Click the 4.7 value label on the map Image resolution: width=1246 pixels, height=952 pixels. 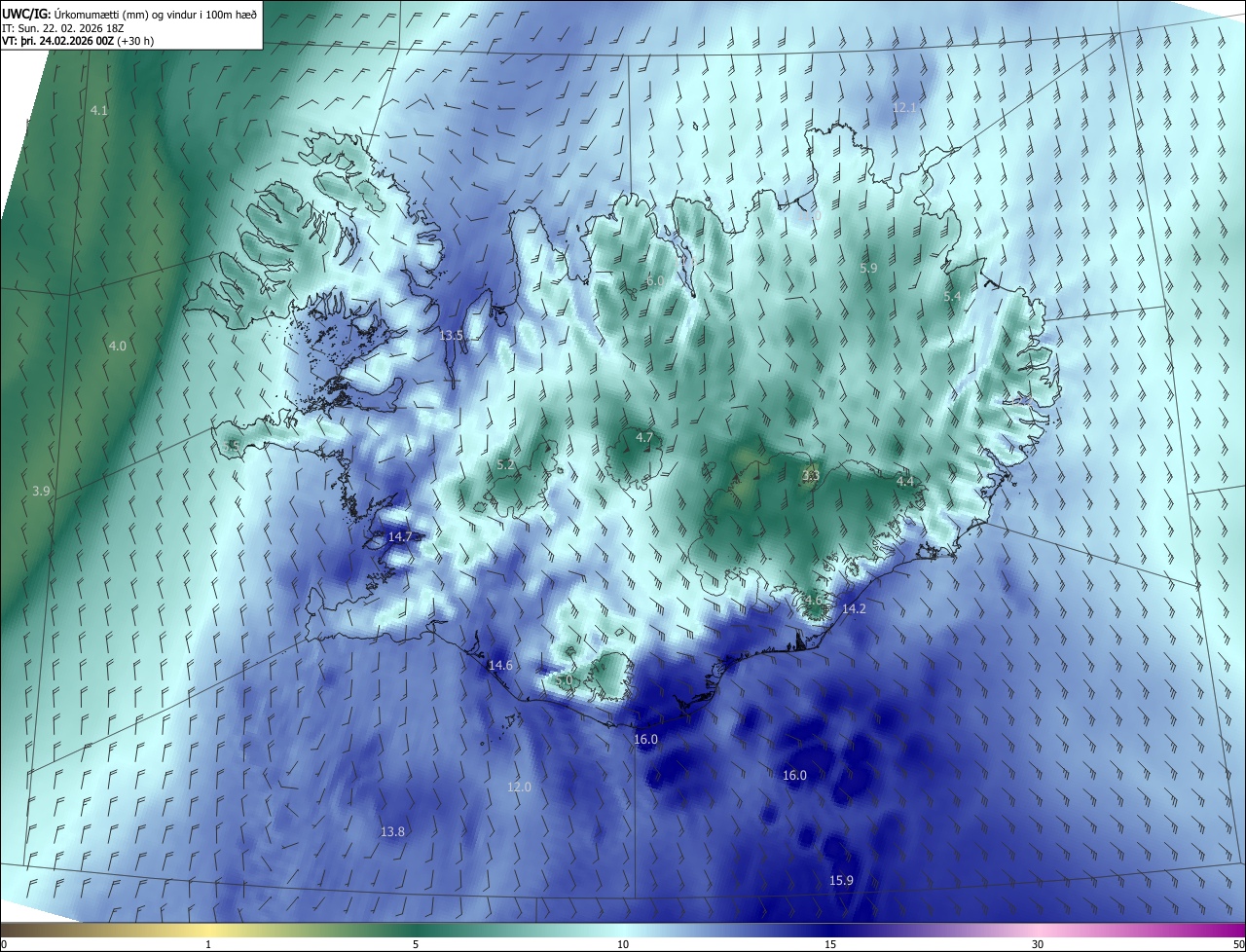click(x=644, y=438)
